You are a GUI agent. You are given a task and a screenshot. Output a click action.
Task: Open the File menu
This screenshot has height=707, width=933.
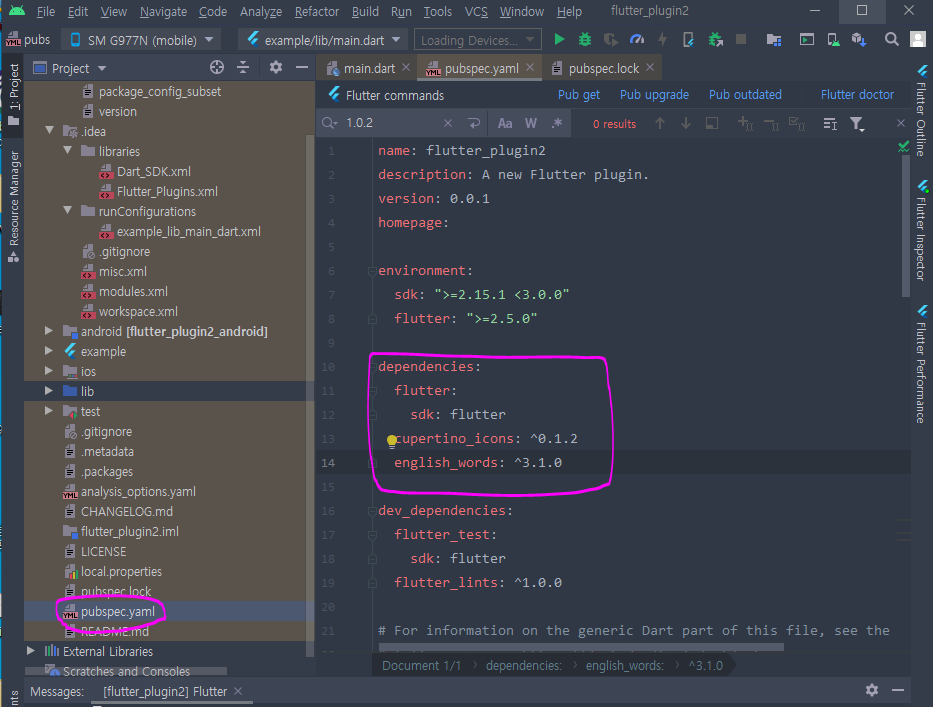click(45, 11)
